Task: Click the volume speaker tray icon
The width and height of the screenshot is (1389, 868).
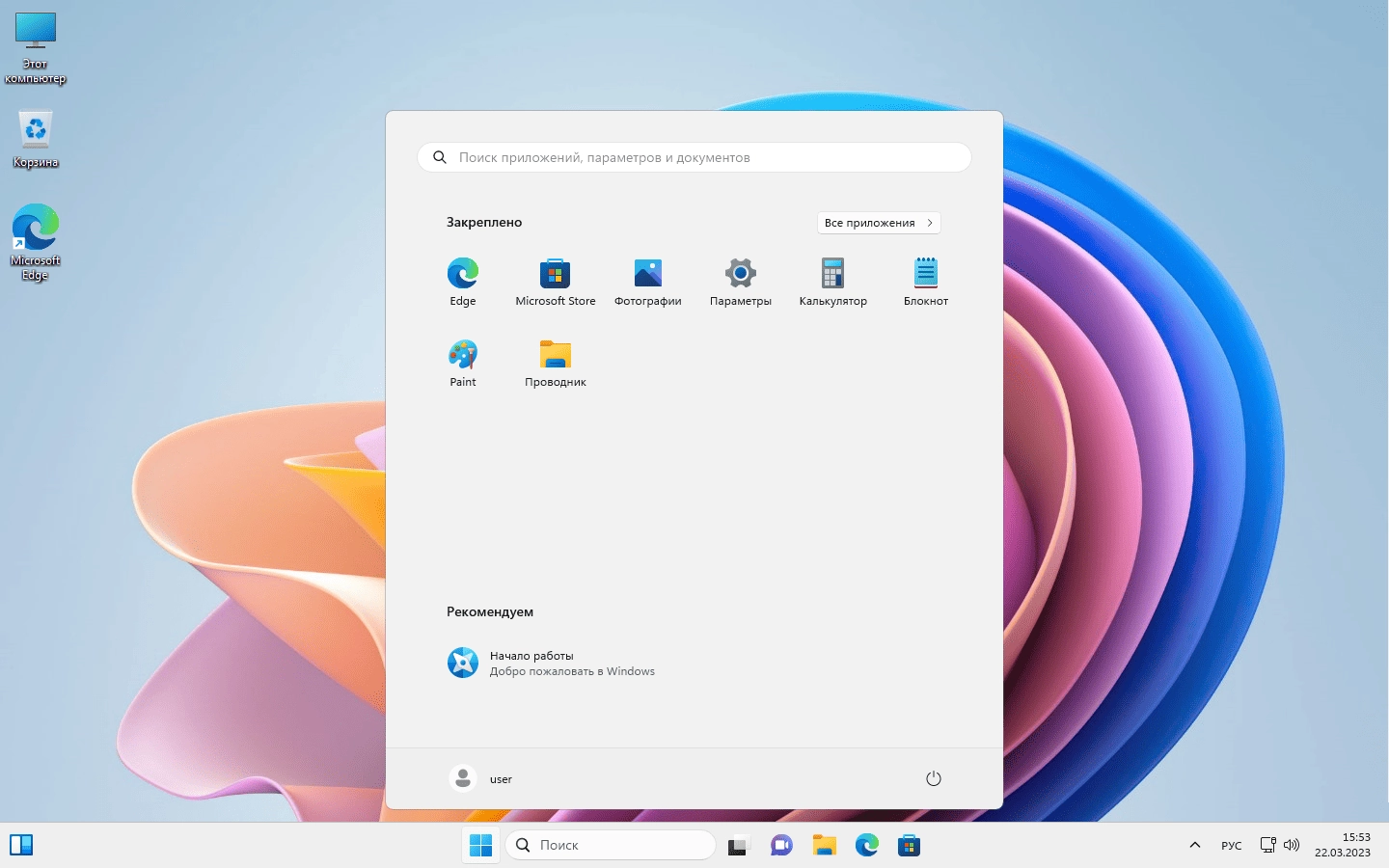Action: click(x=1292, y=845)
